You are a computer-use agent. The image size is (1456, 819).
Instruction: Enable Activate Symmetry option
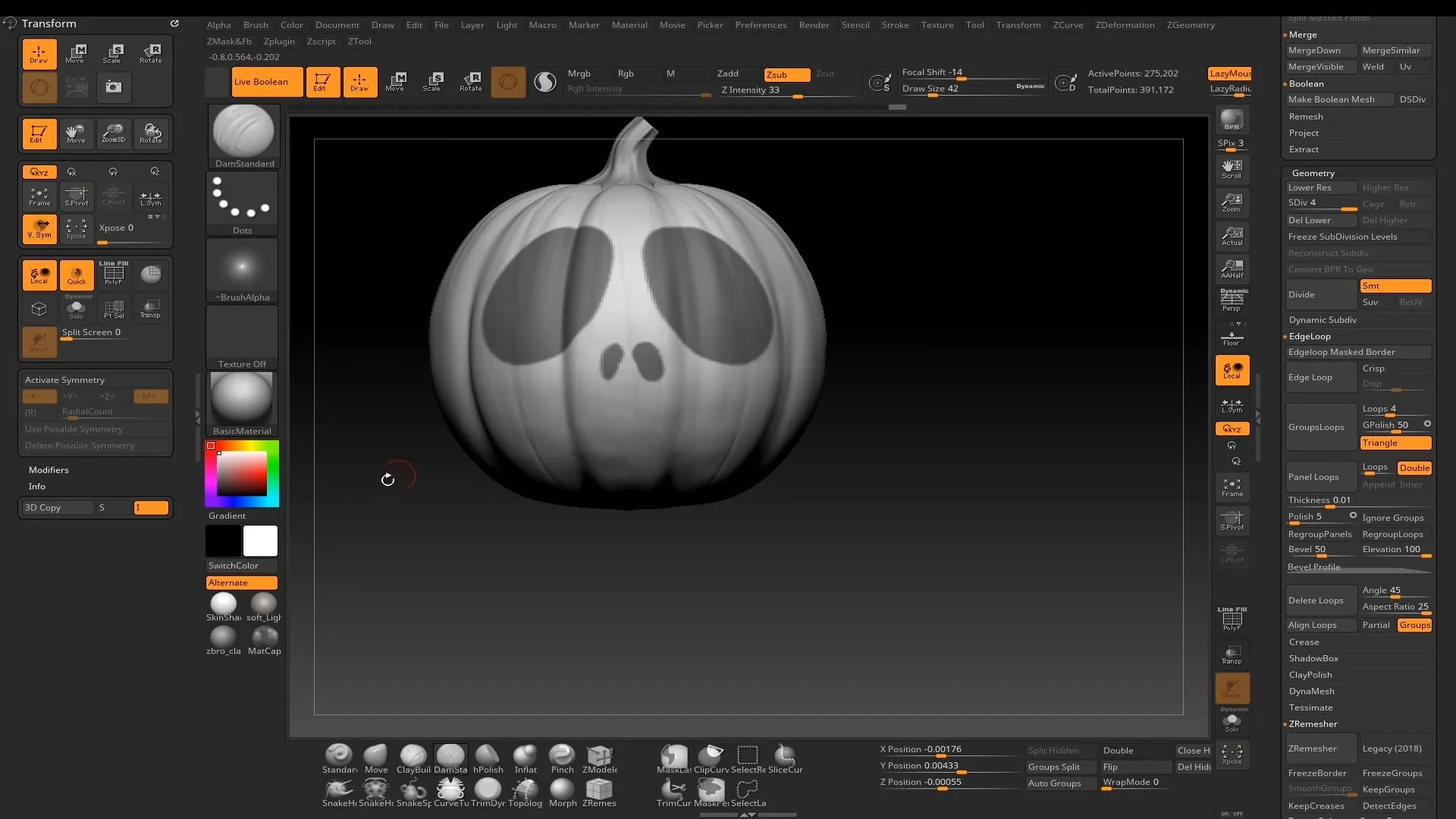pyautogui.click(x=64, y=379)
